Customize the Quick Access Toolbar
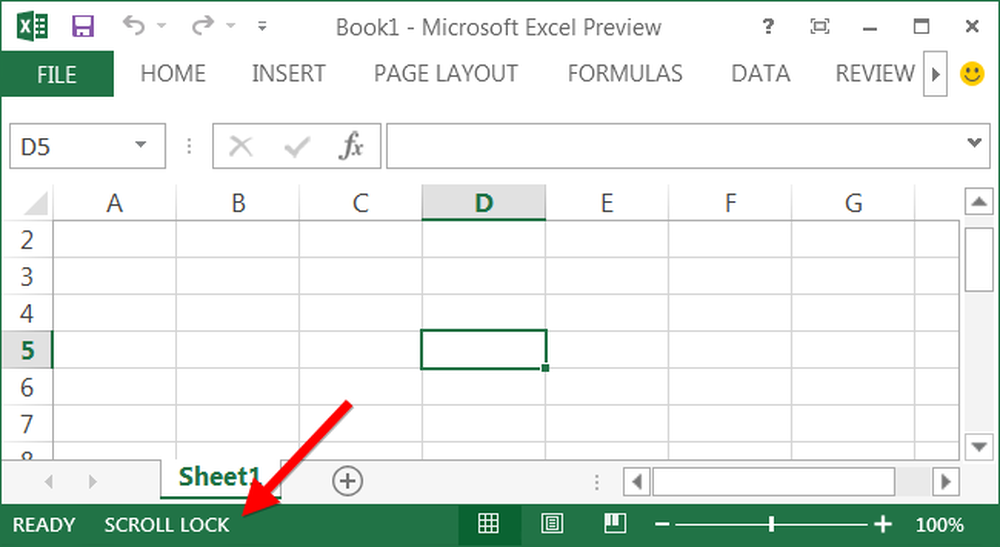 point(262,26)
